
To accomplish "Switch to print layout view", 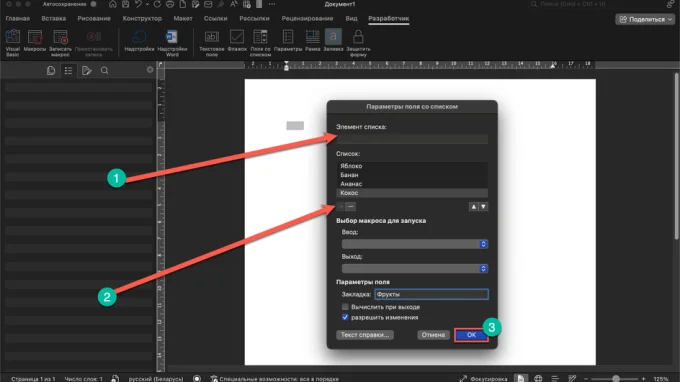I will (x=521, y=379).
